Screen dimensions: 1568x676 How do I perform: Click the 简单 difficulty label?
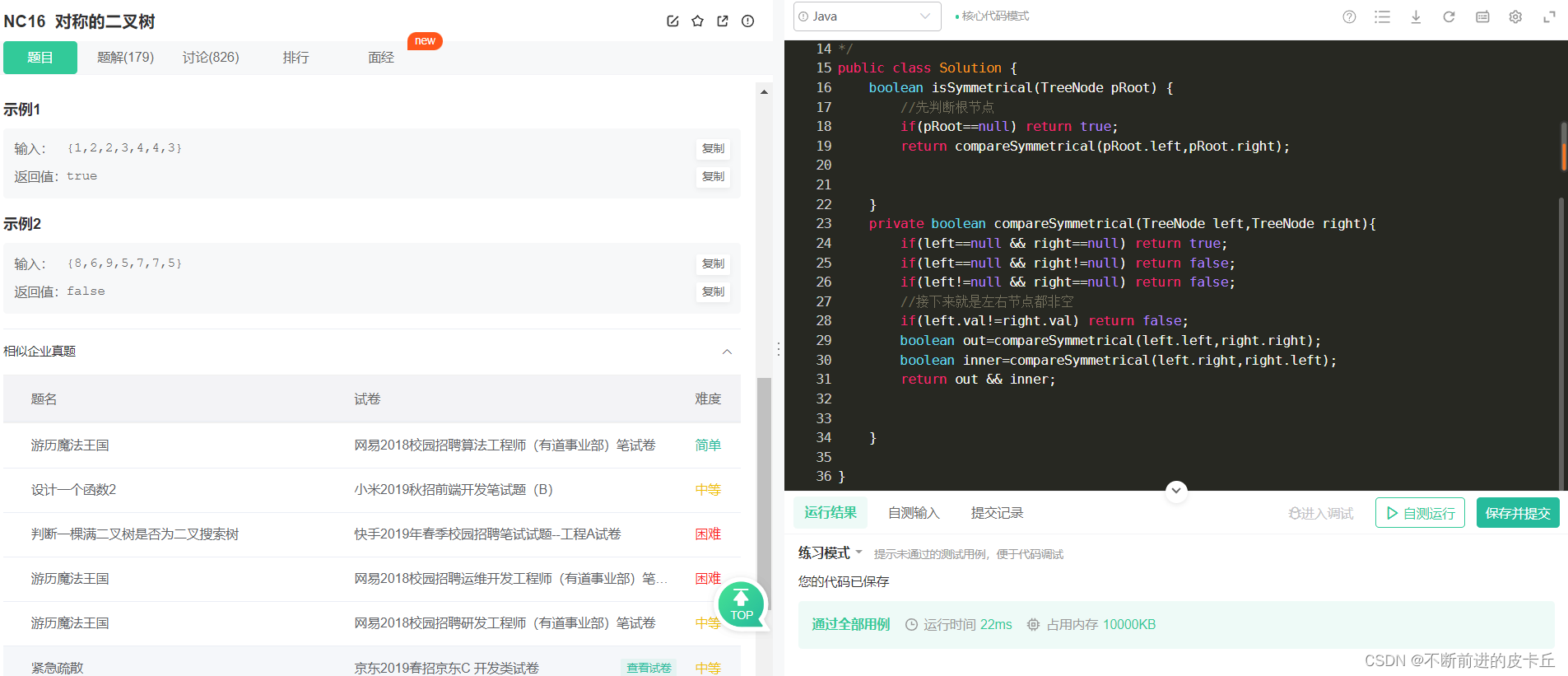pyautogui.click(x=708, y=445)
